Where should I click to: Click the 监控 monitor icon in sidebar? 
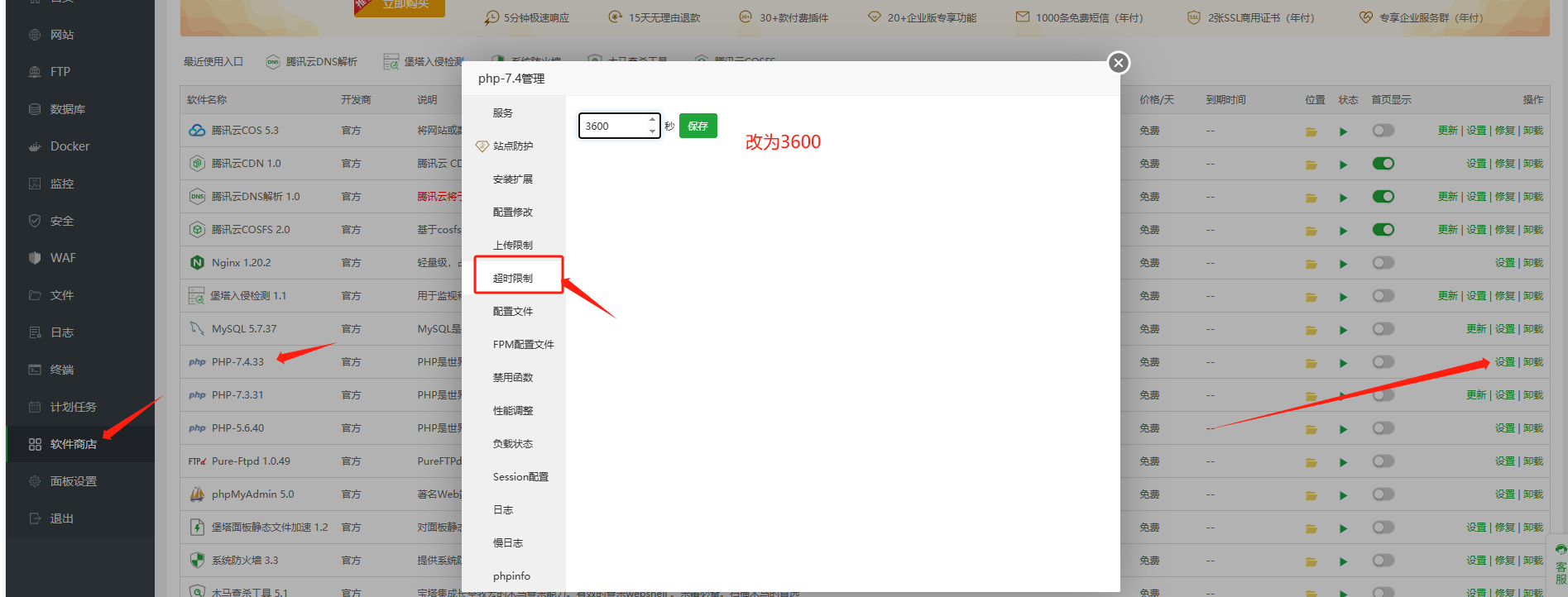(x=35, y=184)
